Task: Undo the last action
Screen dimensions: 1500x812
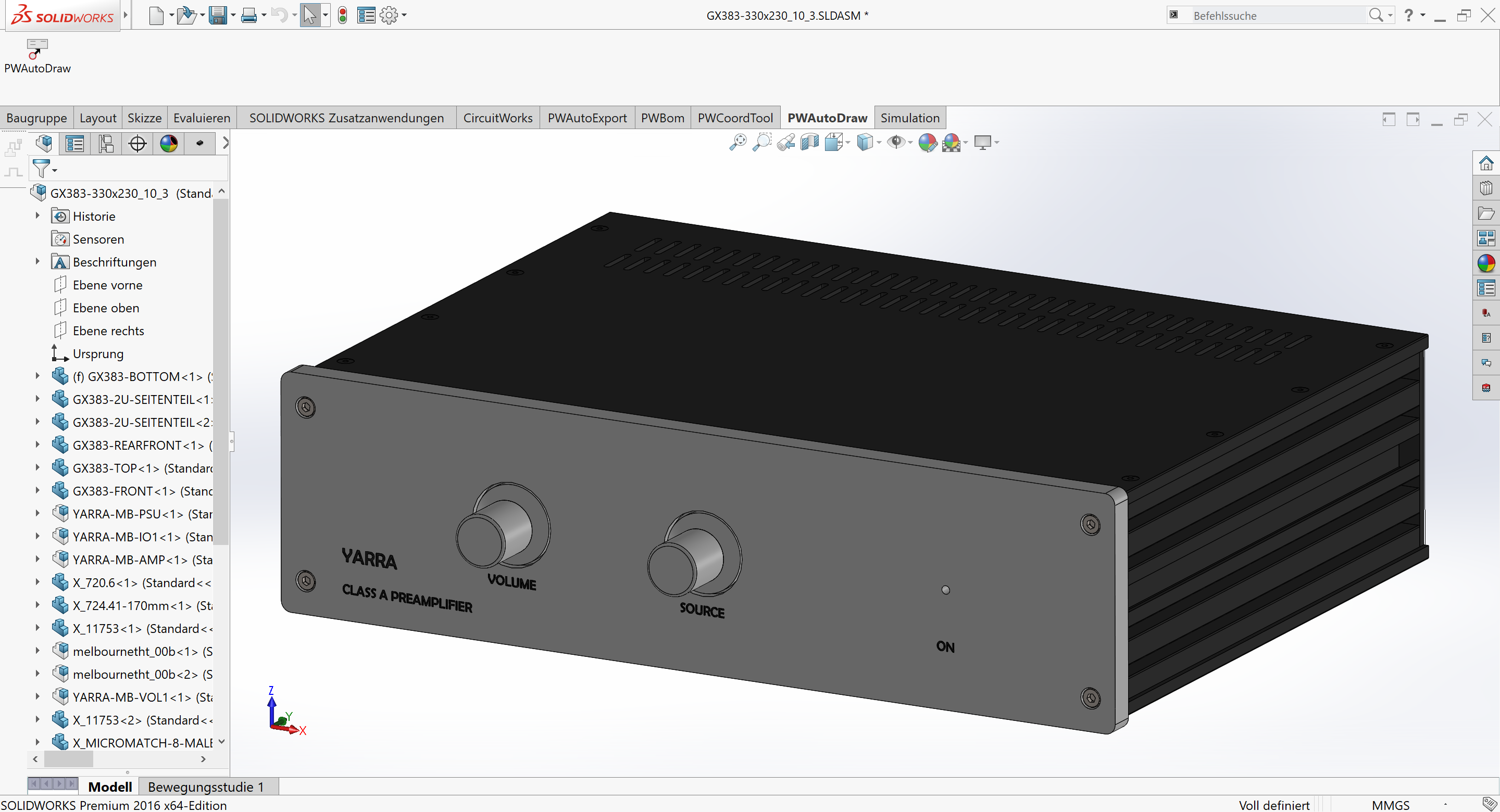Action: pyautogui.click(x=280, y=15)
